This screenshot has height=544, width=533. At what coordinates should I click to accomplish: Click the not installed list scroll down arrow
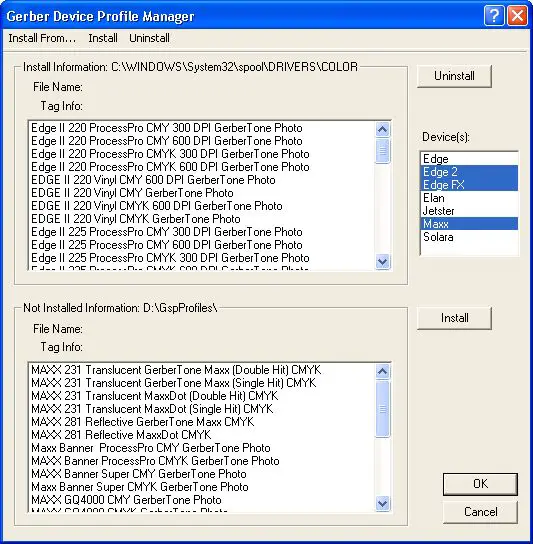(382, 503)
